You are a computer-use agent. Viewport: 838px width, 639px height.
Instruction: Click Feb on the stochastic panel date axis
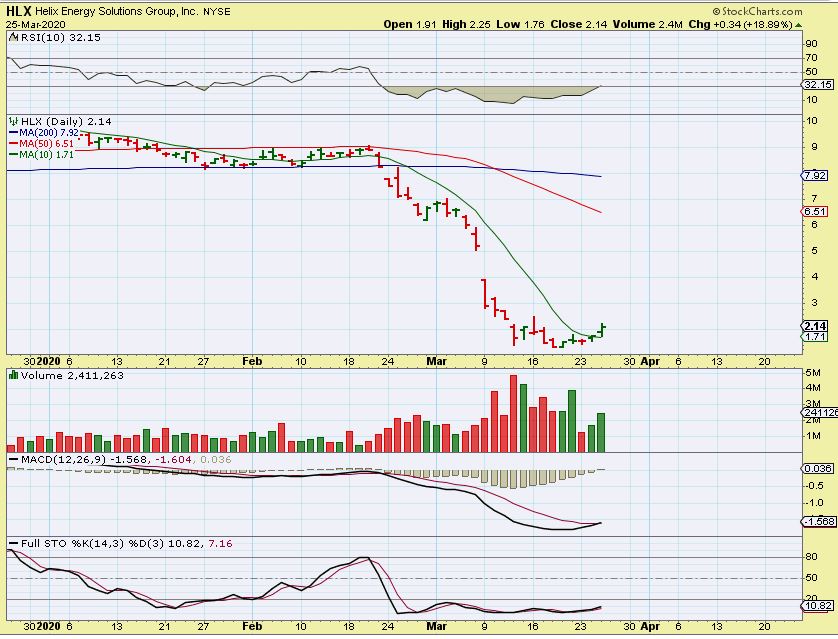click(x=252, y=626)
